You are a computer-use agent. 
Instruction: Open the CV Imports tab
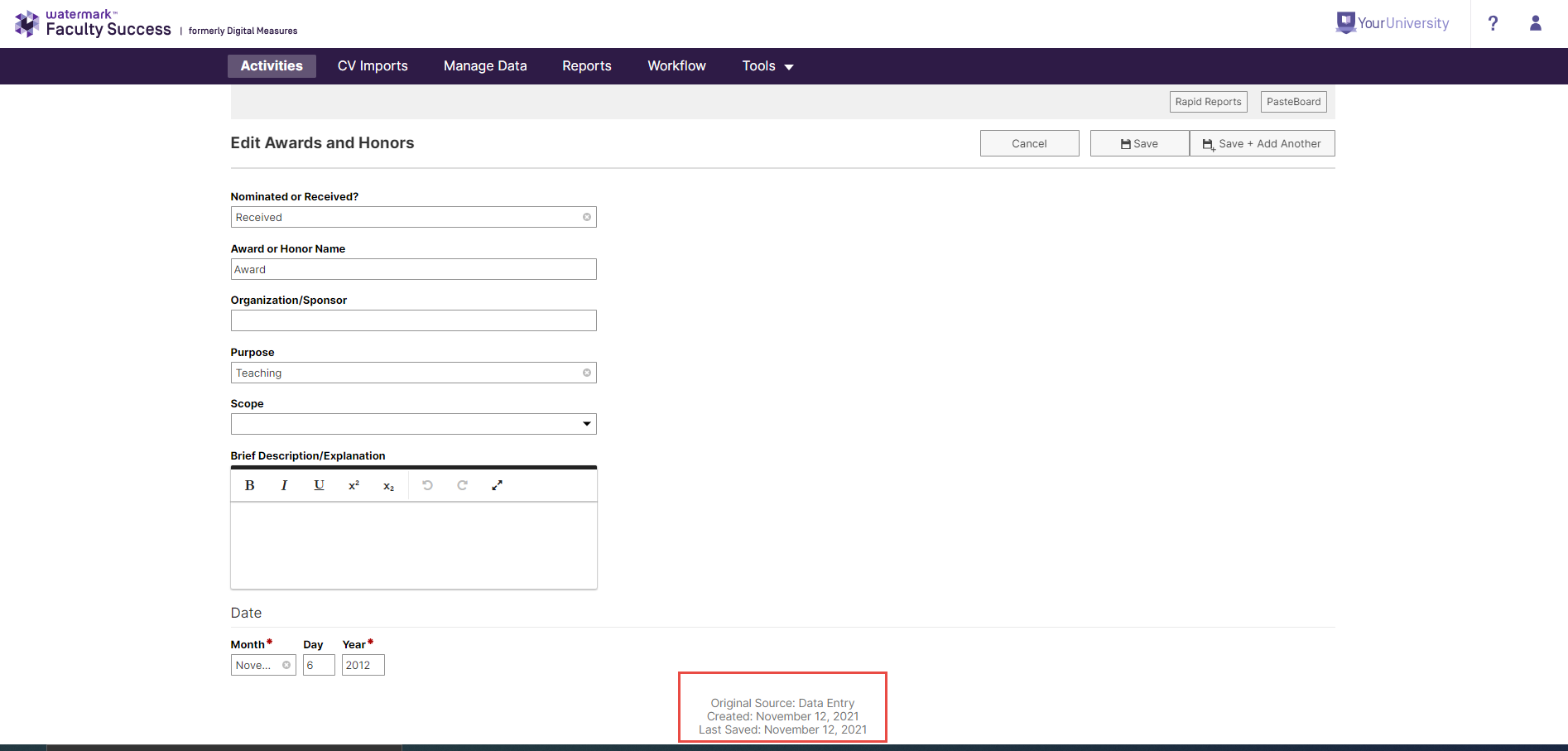pyautogui.click(x=373, y=66)
